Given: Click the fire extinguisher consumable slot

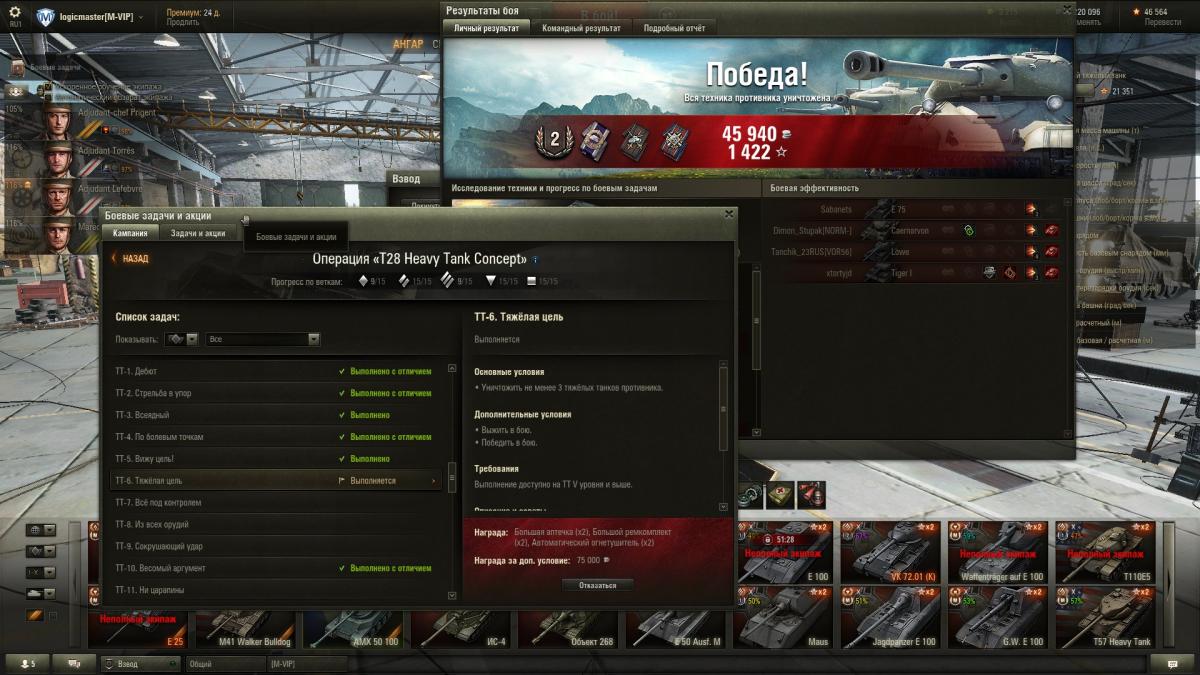Looking at the screenshot, I should (x=811, y=493).
